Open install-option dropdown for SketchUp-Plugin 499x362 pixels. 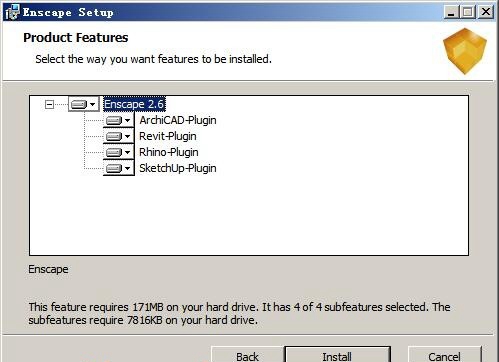(118, 168)
